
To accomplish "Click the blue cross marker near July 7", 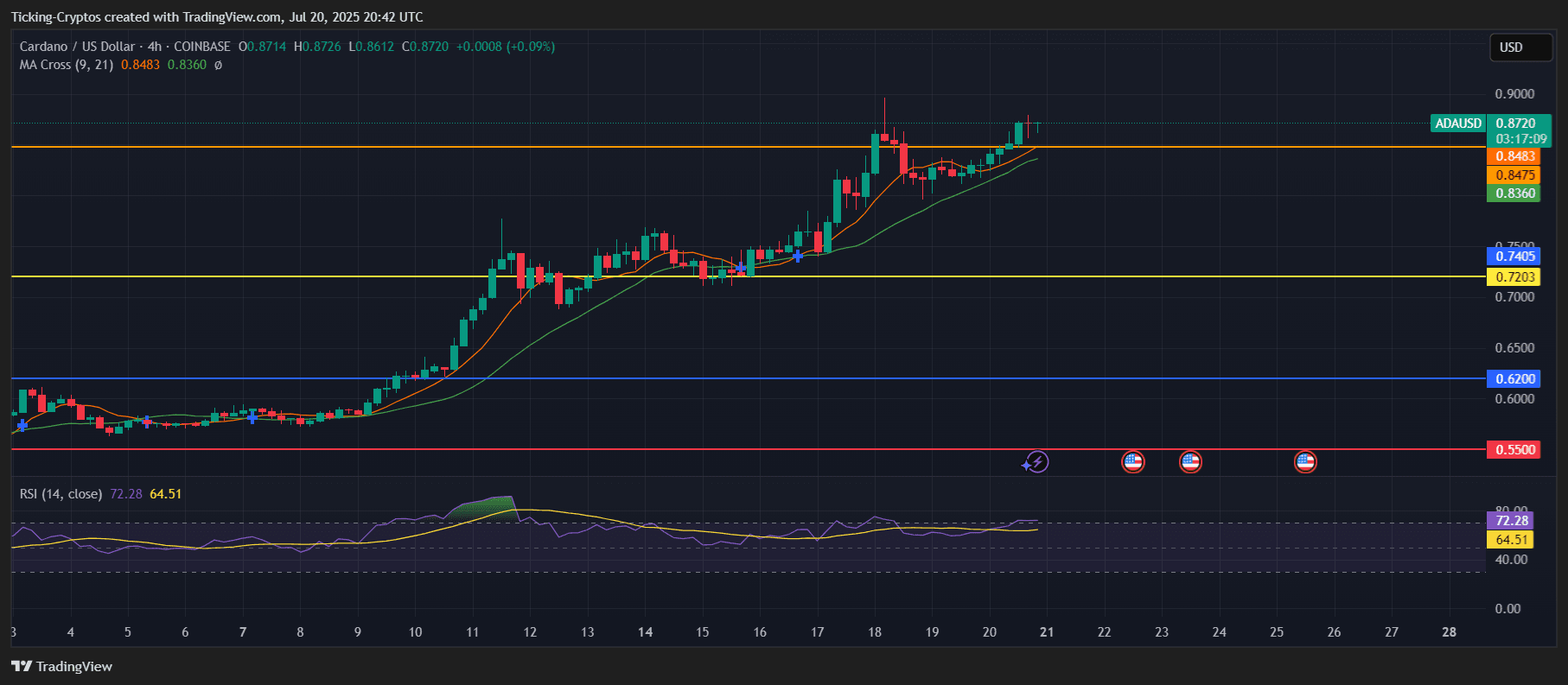I will [x=252, y=418].
